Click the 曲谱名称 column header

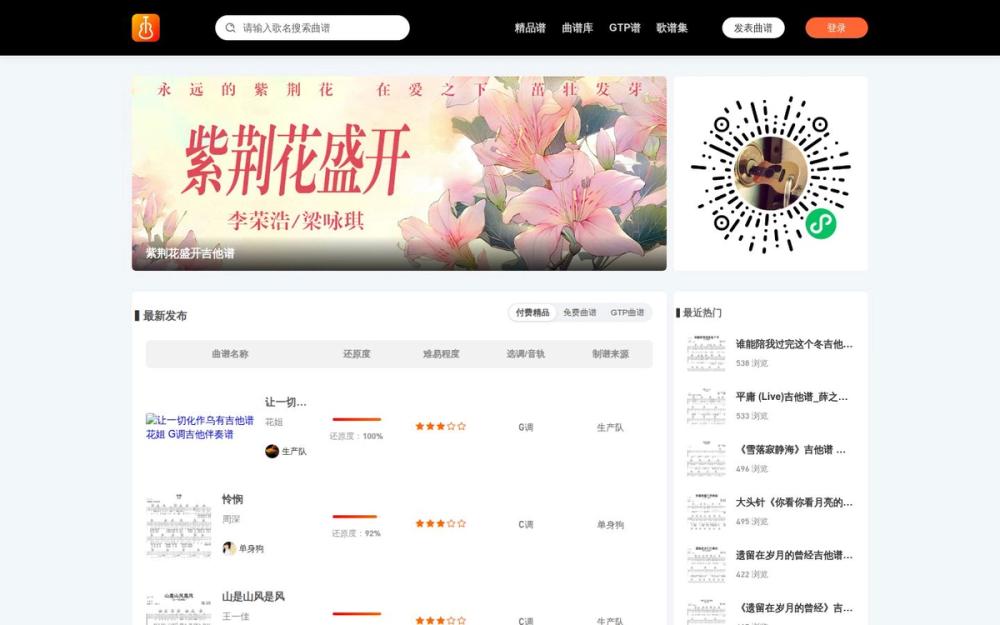(x=230, y=354)
